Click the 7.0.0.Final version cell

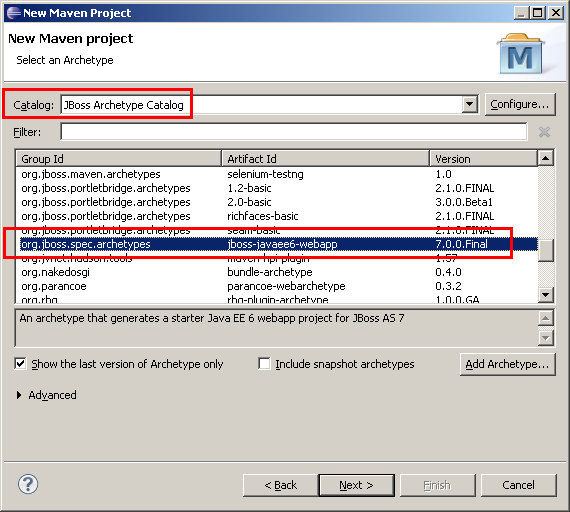click(x=461, y=244)
